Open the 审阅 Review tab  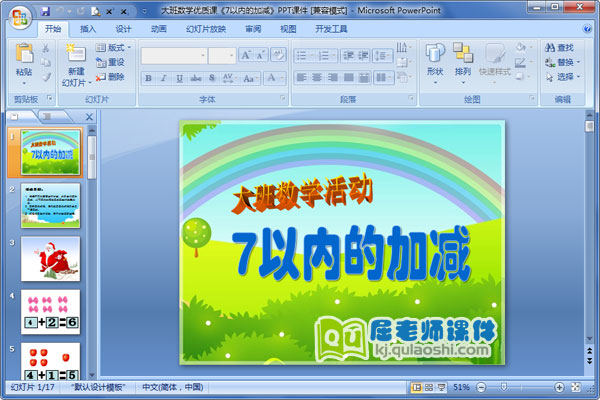pos(253,29)
